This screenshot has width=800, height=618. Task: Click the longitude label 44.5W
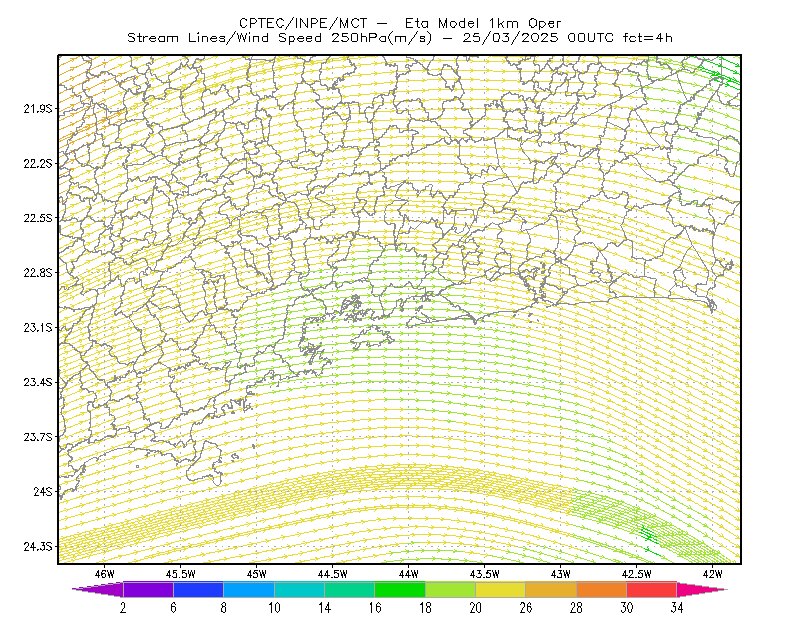pos(333,574)
